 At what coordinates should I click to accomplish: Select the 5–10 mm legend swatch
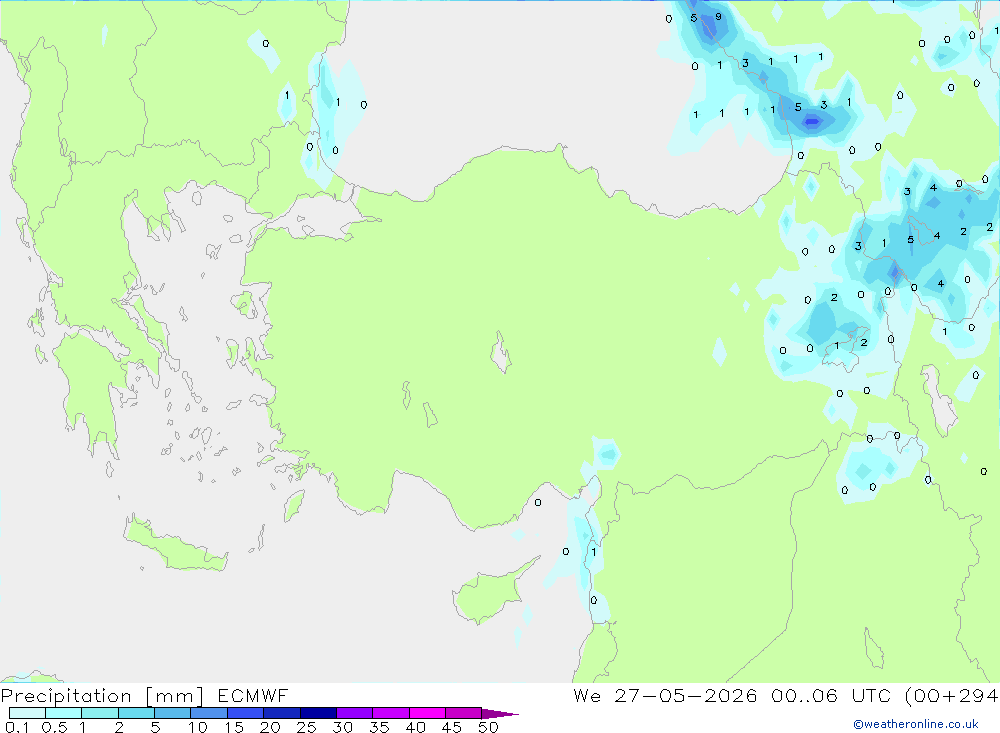[x=173, y=713]
